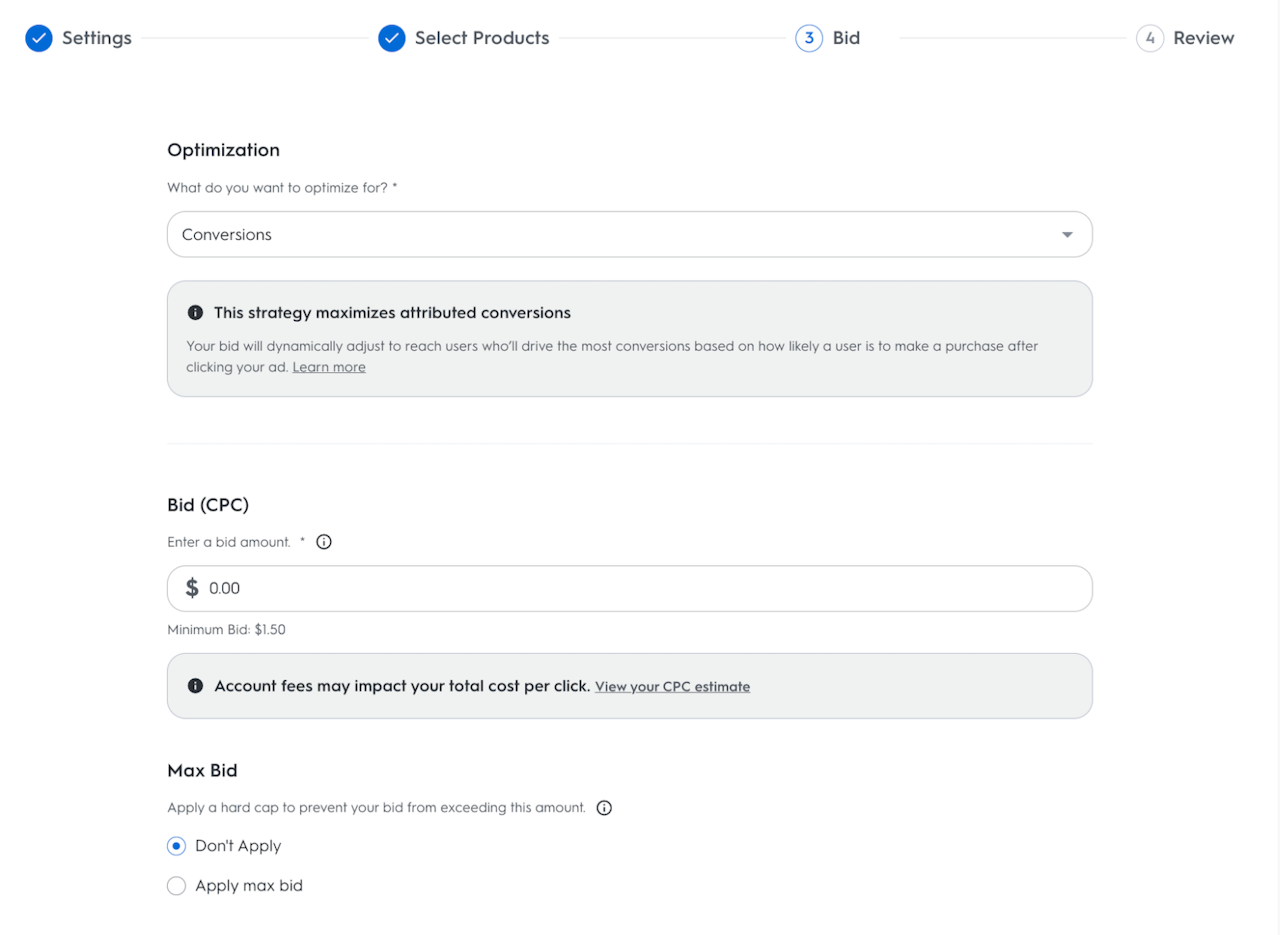Image resolution: width=1280 pixels, height=935 pixels.
Task: Open 'View your CPC estimate' link
Action: click(672, 687)
